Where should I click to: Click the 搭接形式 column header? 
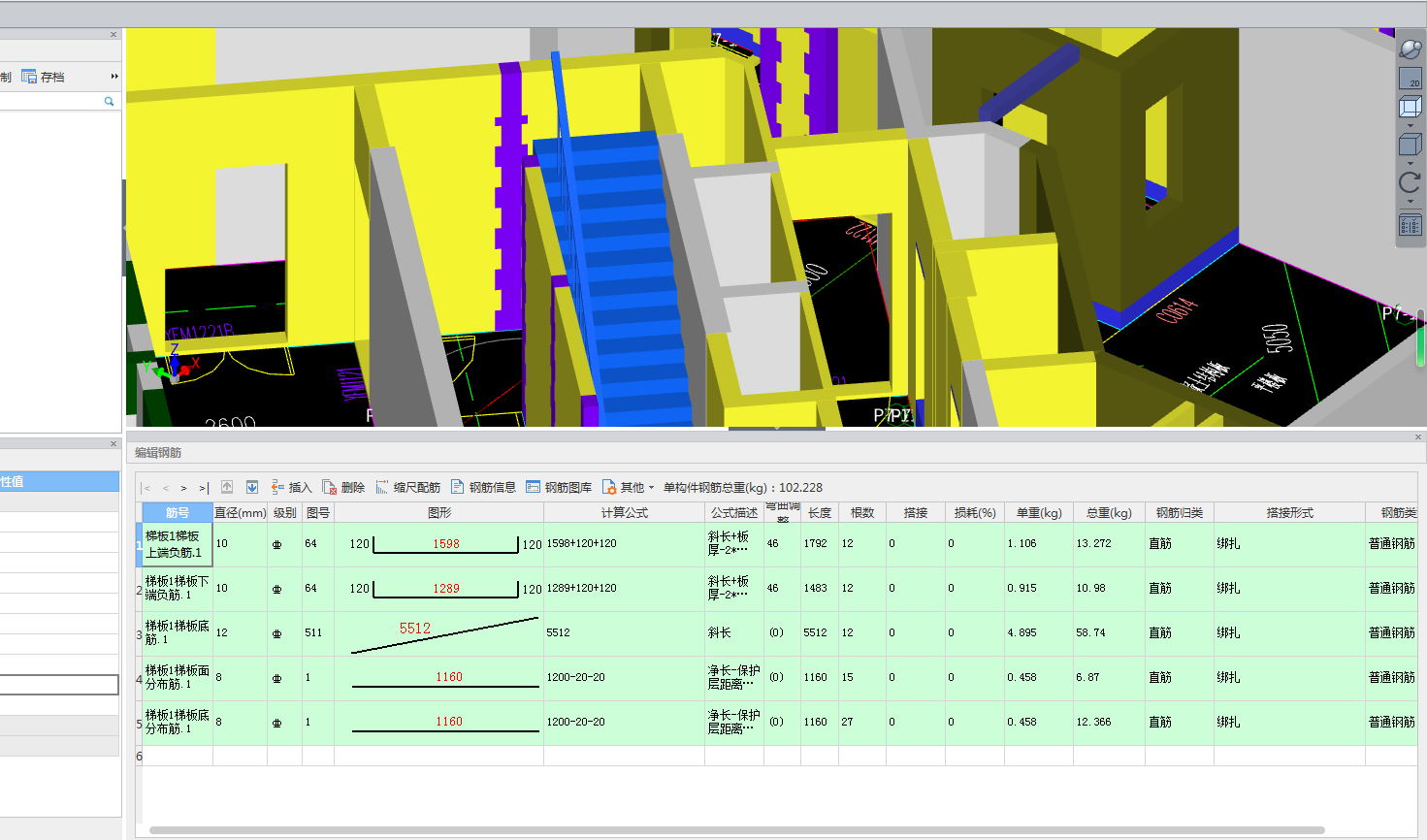click(x=1290, y=513)
